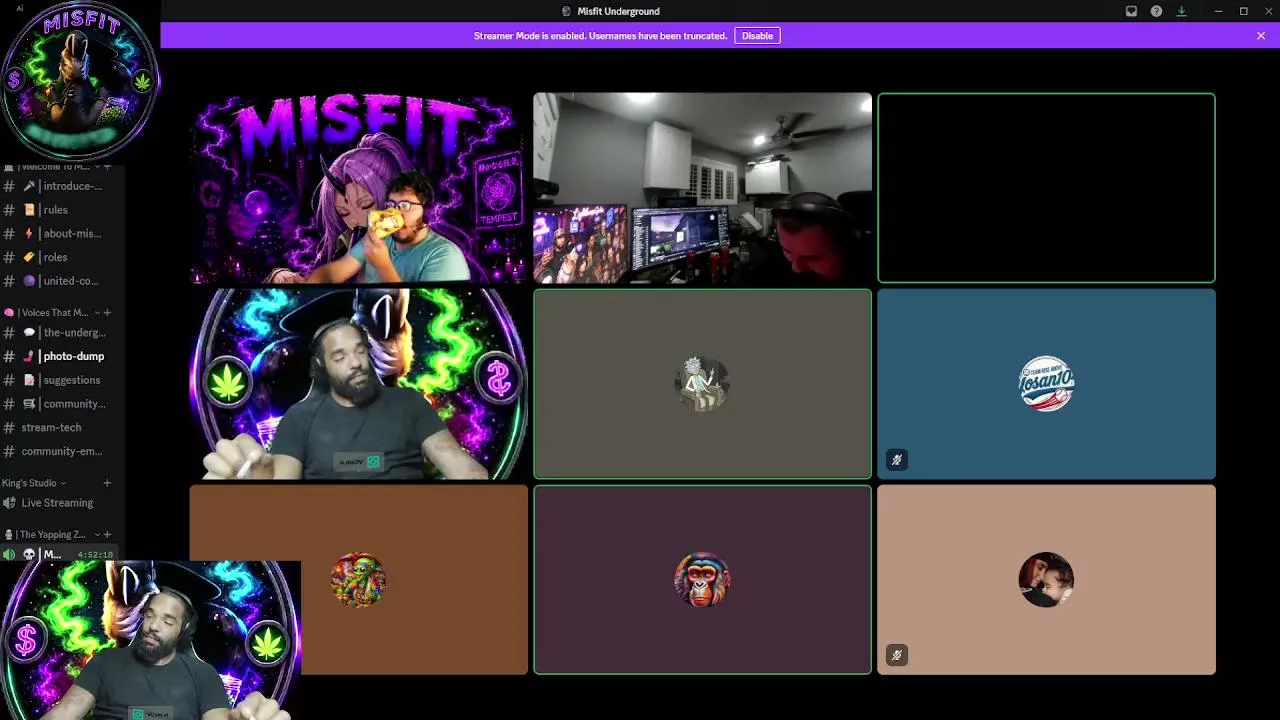Image resolution: width=1280 pixels, height=720 pixels.
Task: Add a channel to Voices That M... category
Action: point(108,313)
